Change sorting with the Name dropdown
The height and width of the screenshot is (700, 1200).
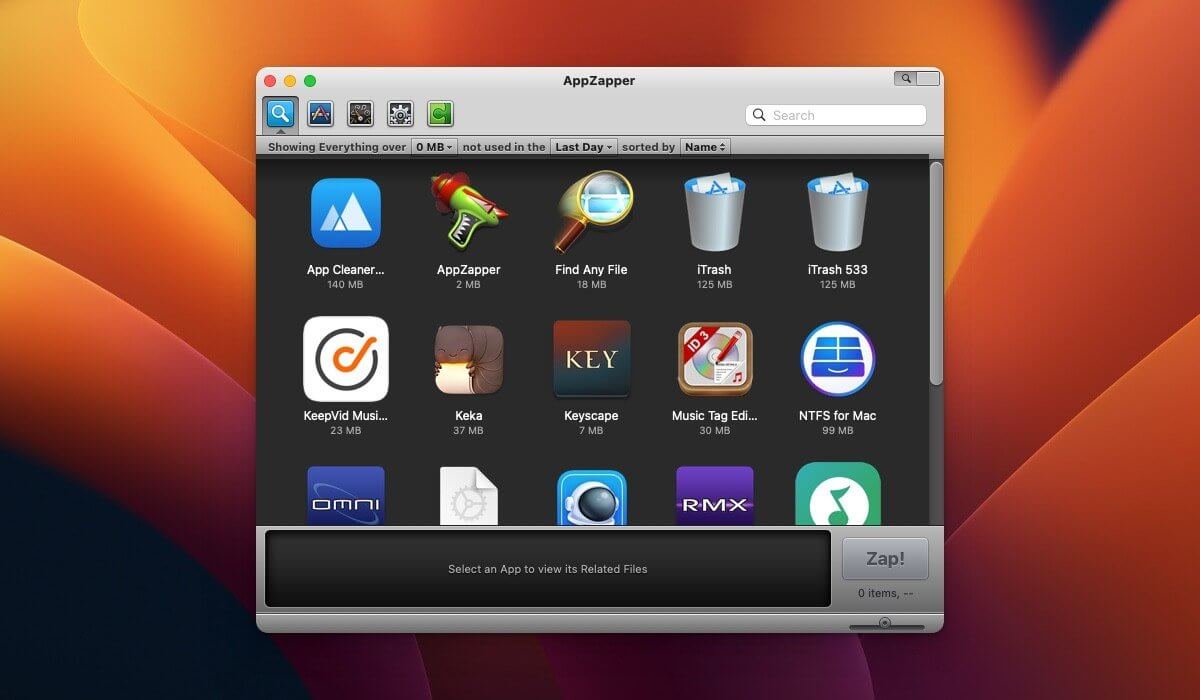[705, 146]
